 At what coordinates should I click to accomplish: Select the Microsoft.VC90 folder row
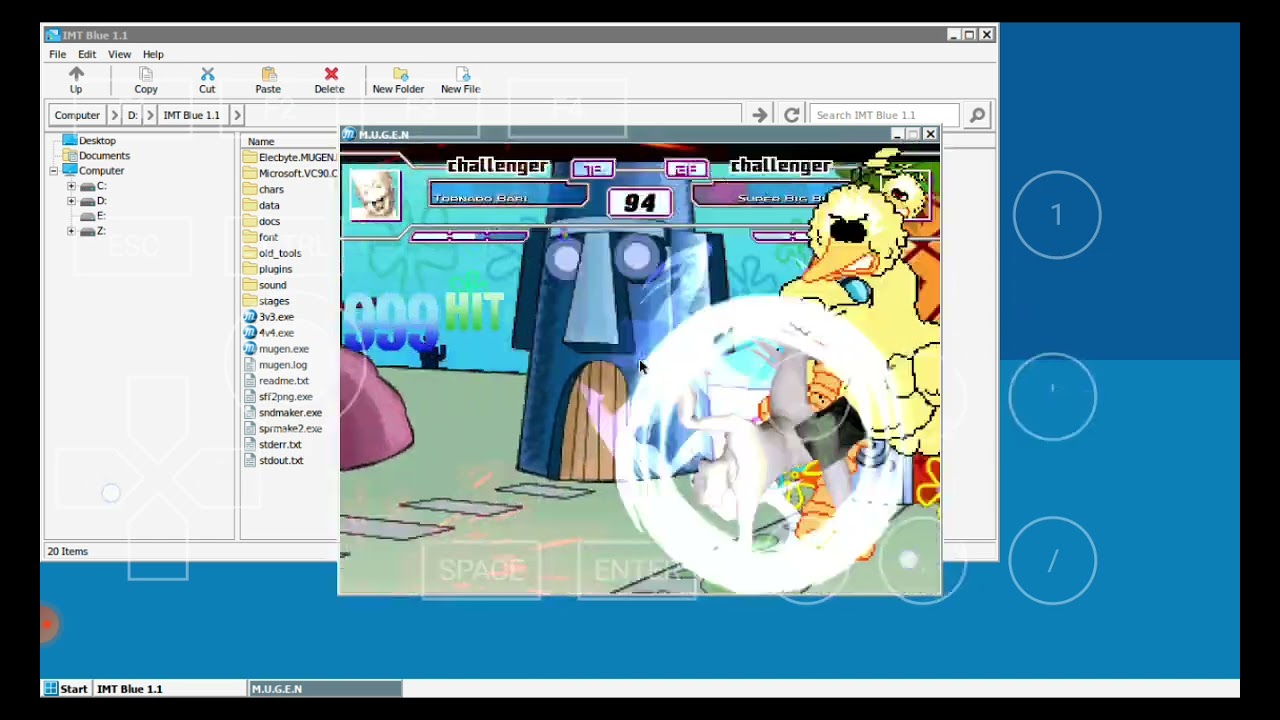tap(290, 173)
